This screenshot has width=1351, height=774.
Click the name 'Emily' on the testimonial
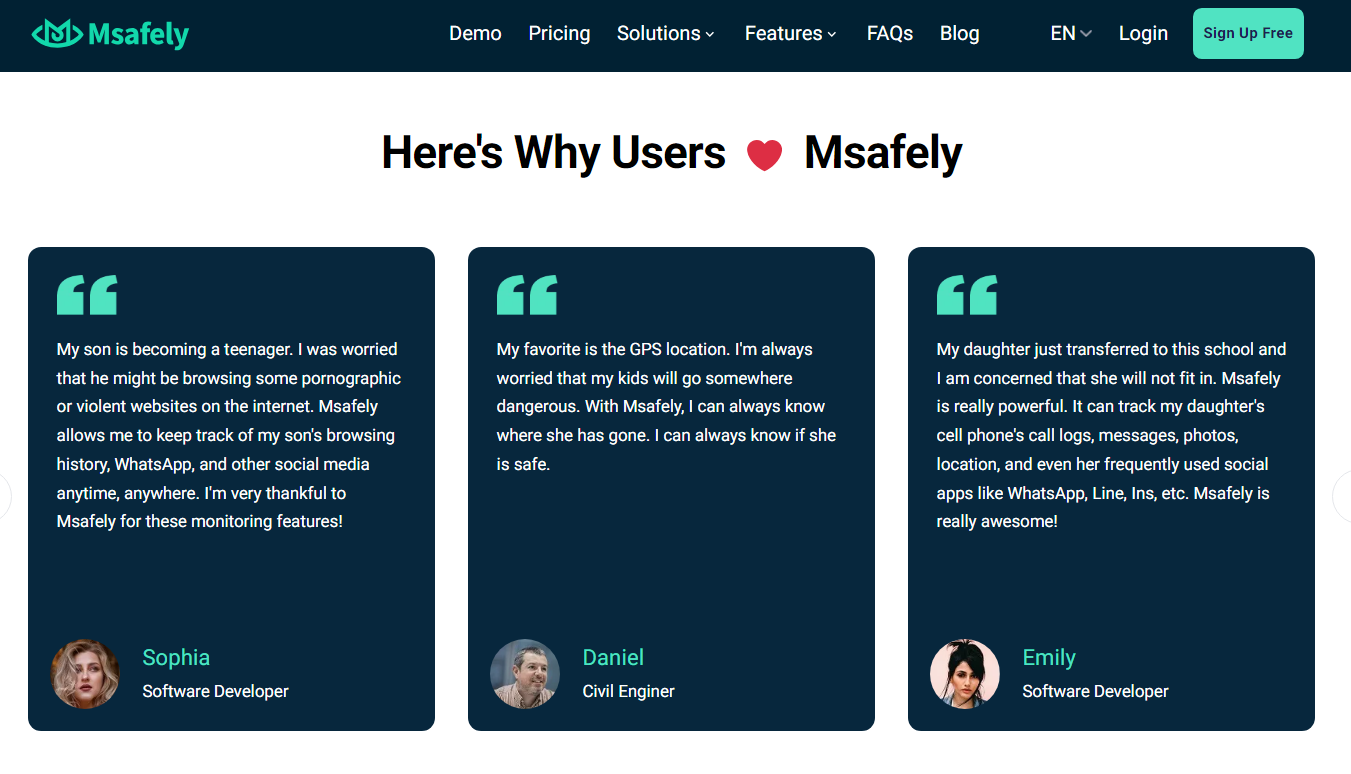tap(1049, 658)
